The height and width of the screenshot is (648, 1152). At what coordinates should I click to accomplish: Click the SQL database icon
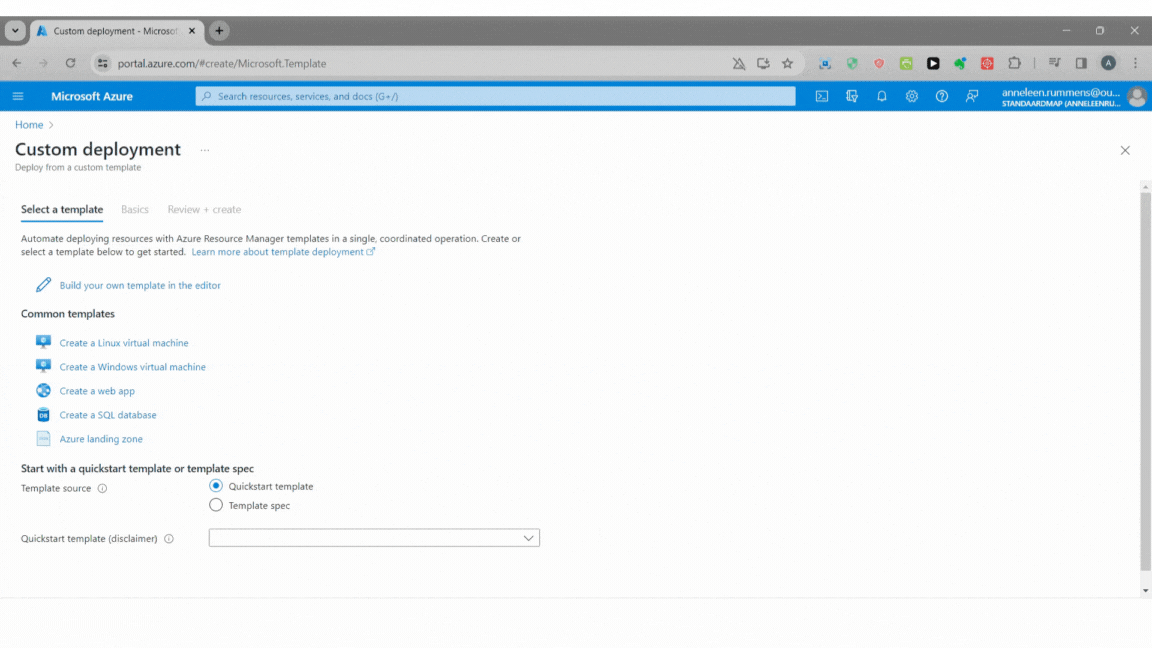pos(43,415)
